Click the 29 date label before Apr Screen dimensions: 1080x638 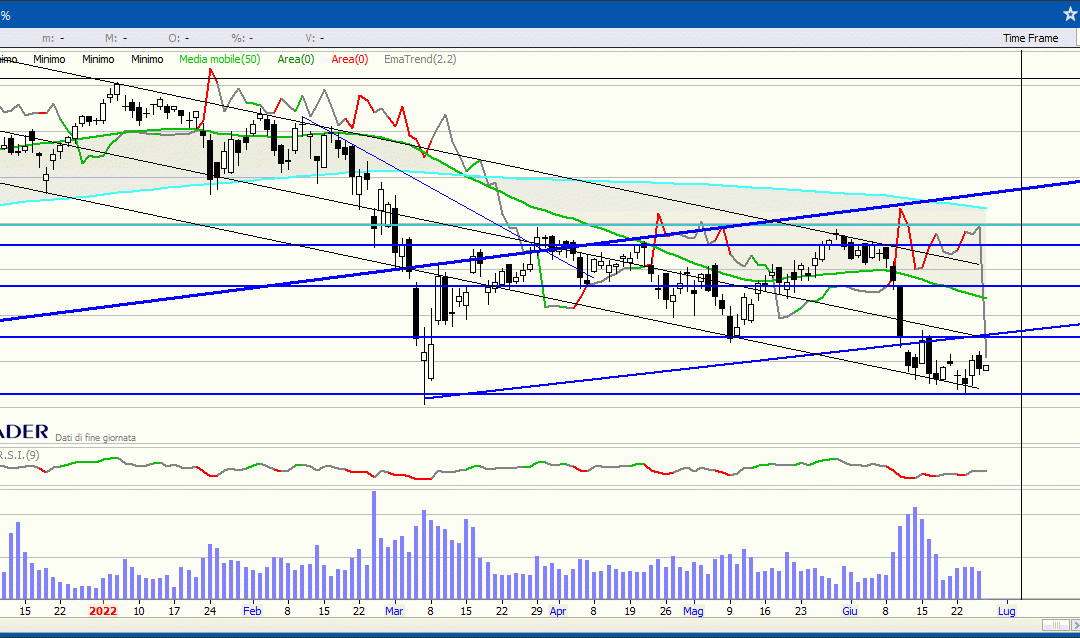(x=537, y=611)
